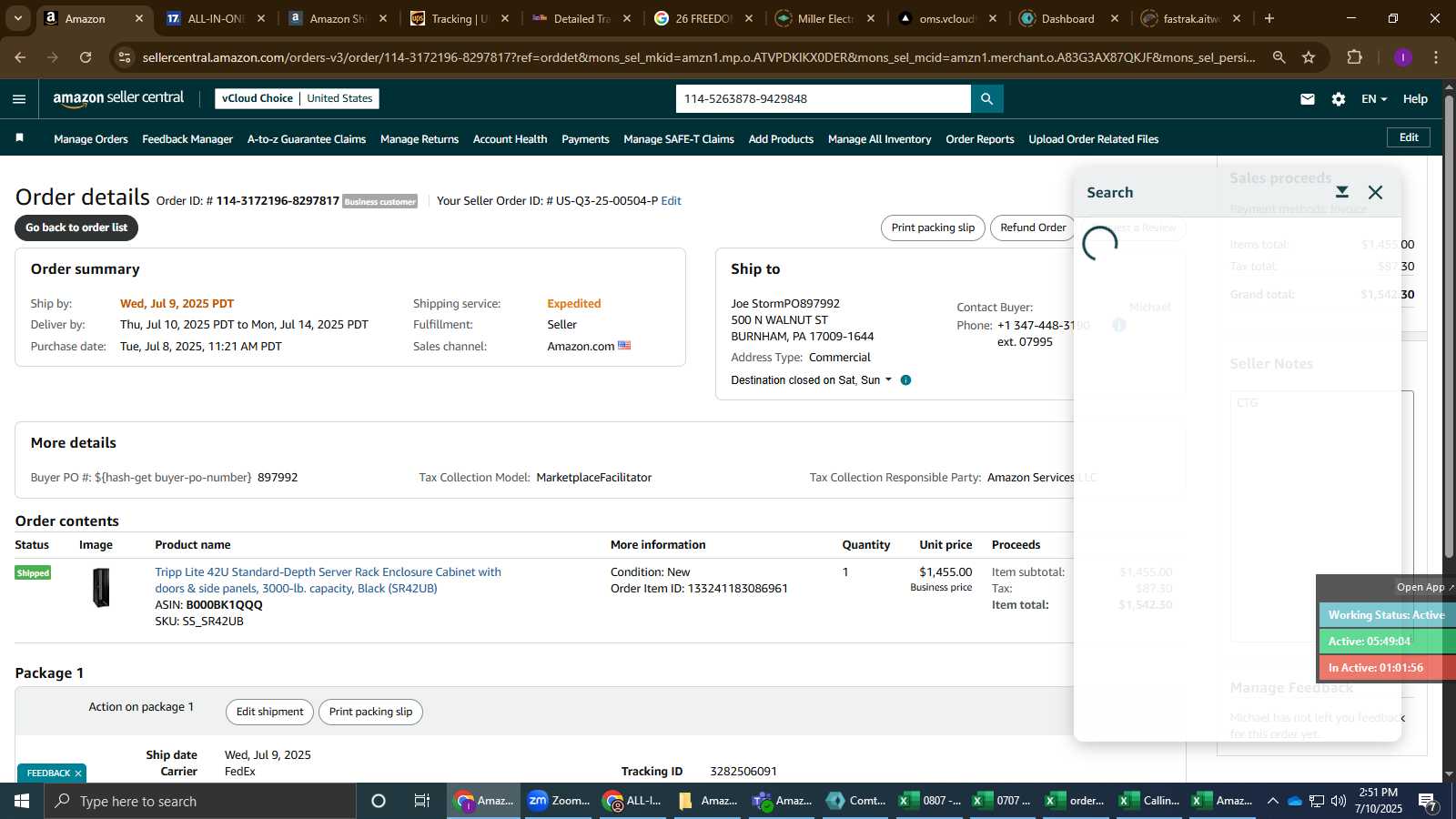The width and height of the screenshot is (1456, 819).
Task: Click the product thumbnail of the server rack
Action: click(101, 588)
